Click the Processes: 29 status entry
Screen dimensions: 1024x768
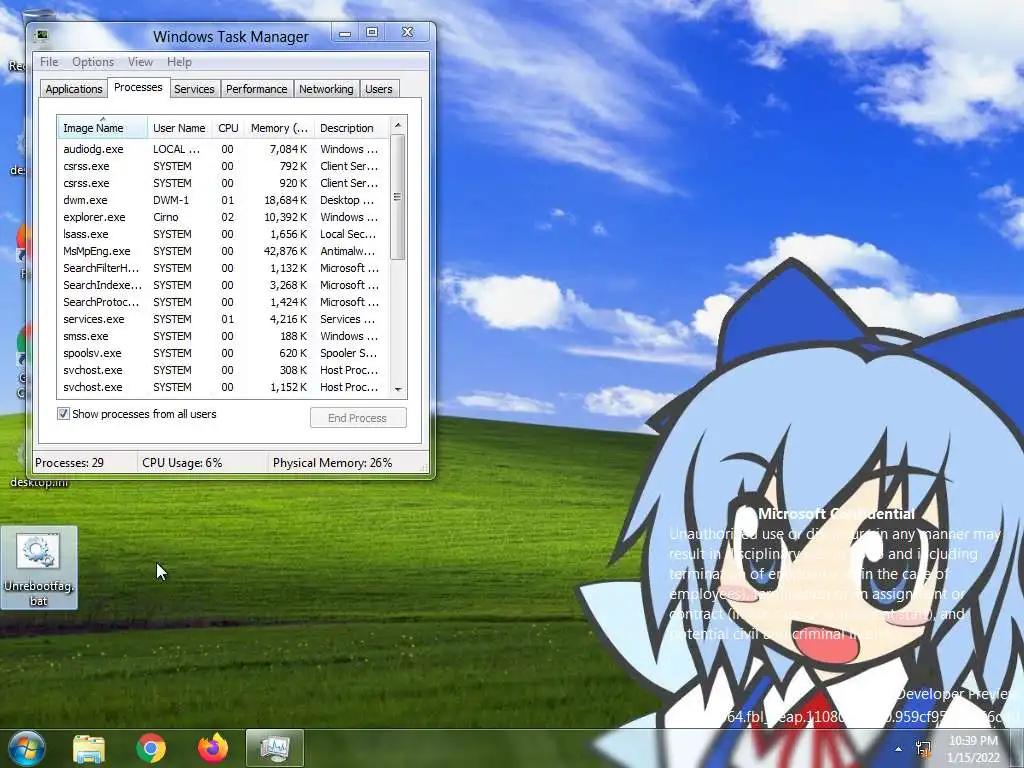pyautogui.click(x=69, y=462)
